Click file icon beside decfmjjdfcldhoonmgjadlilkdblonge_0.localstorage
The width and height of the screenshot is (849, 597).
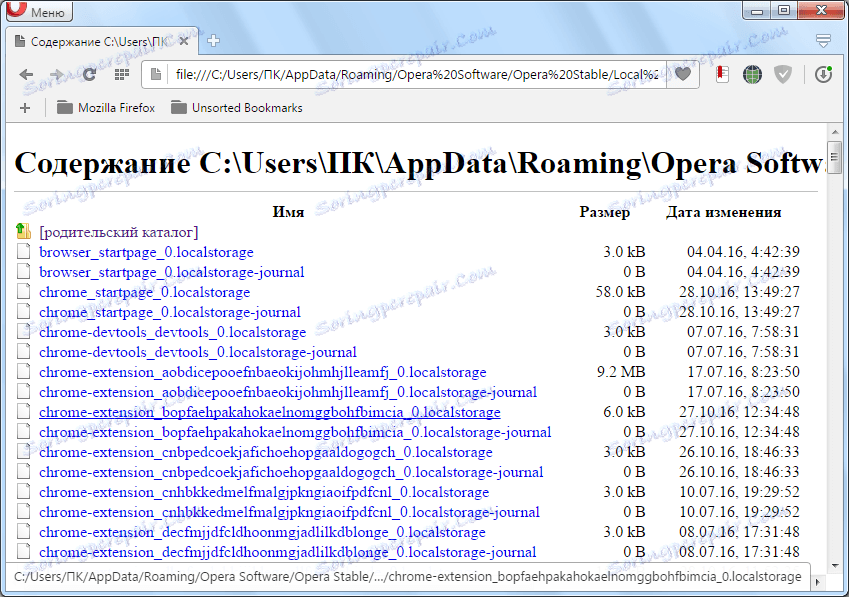[23, 532]
